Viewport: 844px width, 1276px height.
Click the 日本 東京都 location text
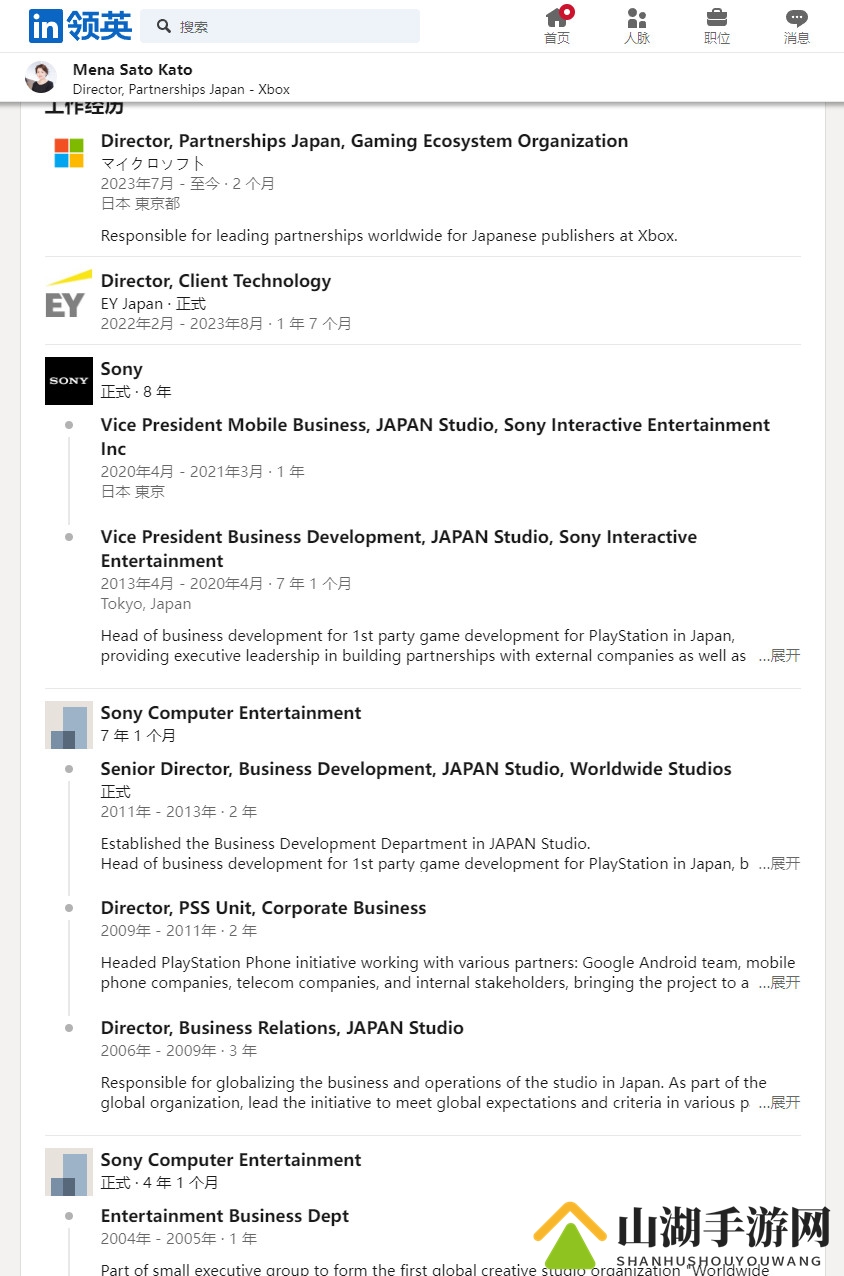point(141,203)
